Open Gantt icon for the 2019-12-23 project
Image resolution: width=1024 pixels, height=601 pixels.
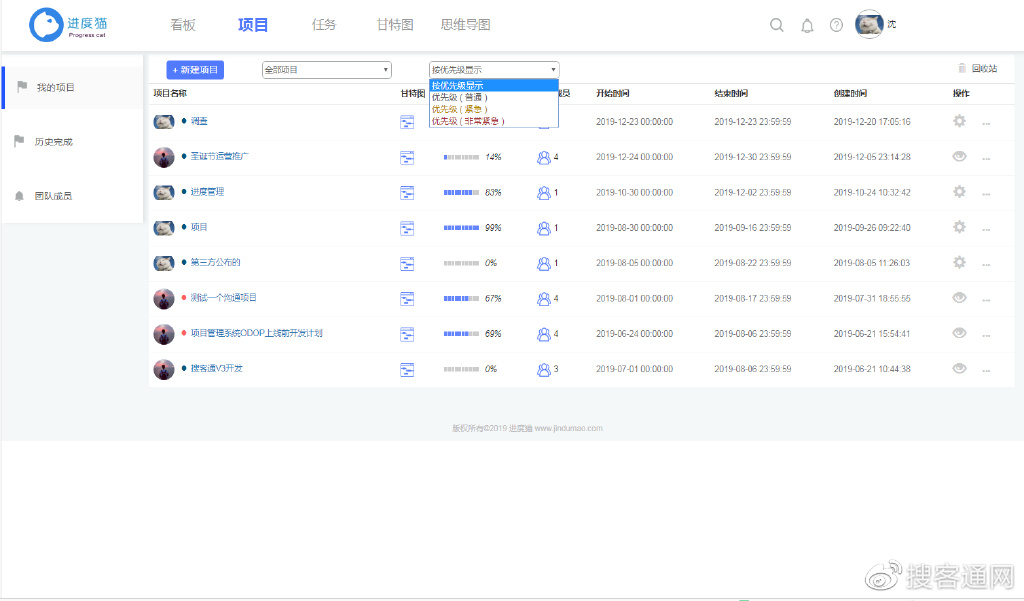coord(407,122)
